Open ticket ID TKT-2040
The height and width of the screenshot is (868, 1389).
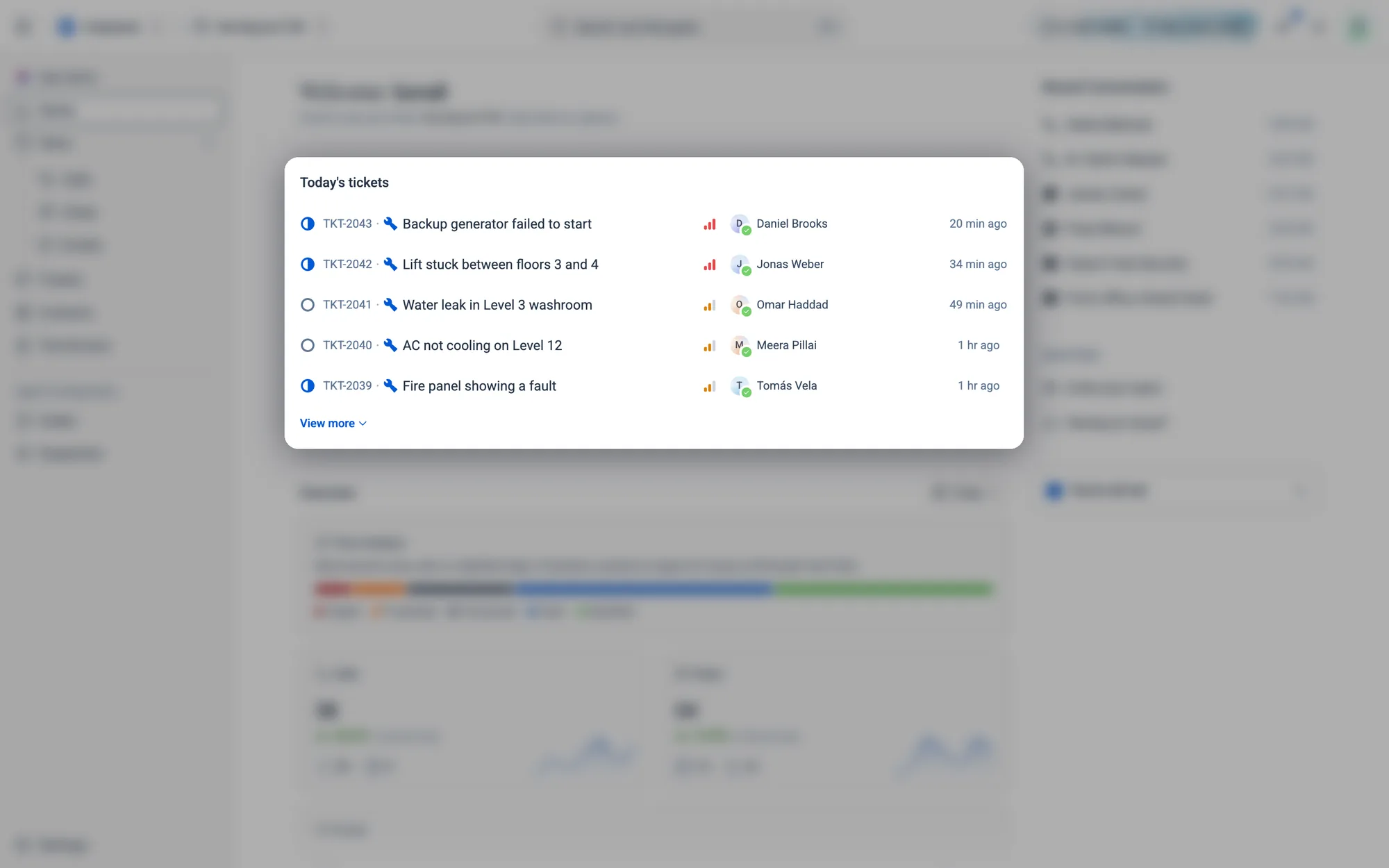(x=347, y=345)
